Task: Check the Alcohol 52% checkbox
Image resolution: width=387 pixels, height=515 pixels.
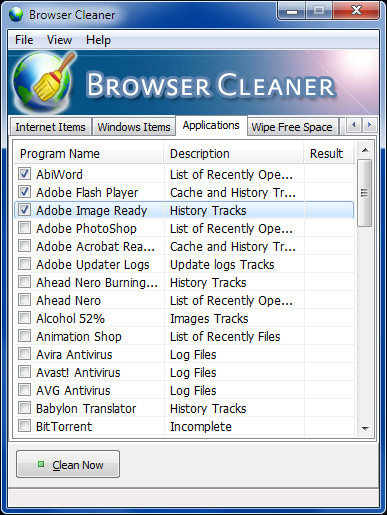Action: coord(24,318)
